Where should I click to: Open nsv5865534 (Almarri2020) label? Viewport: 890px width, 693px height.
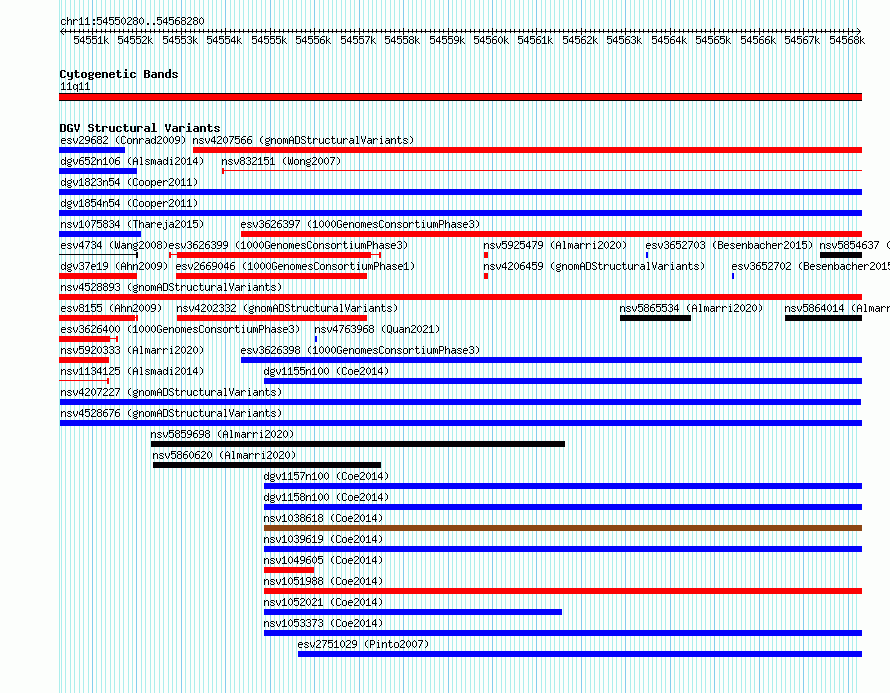pyautogui.click(x=691, y=308)
